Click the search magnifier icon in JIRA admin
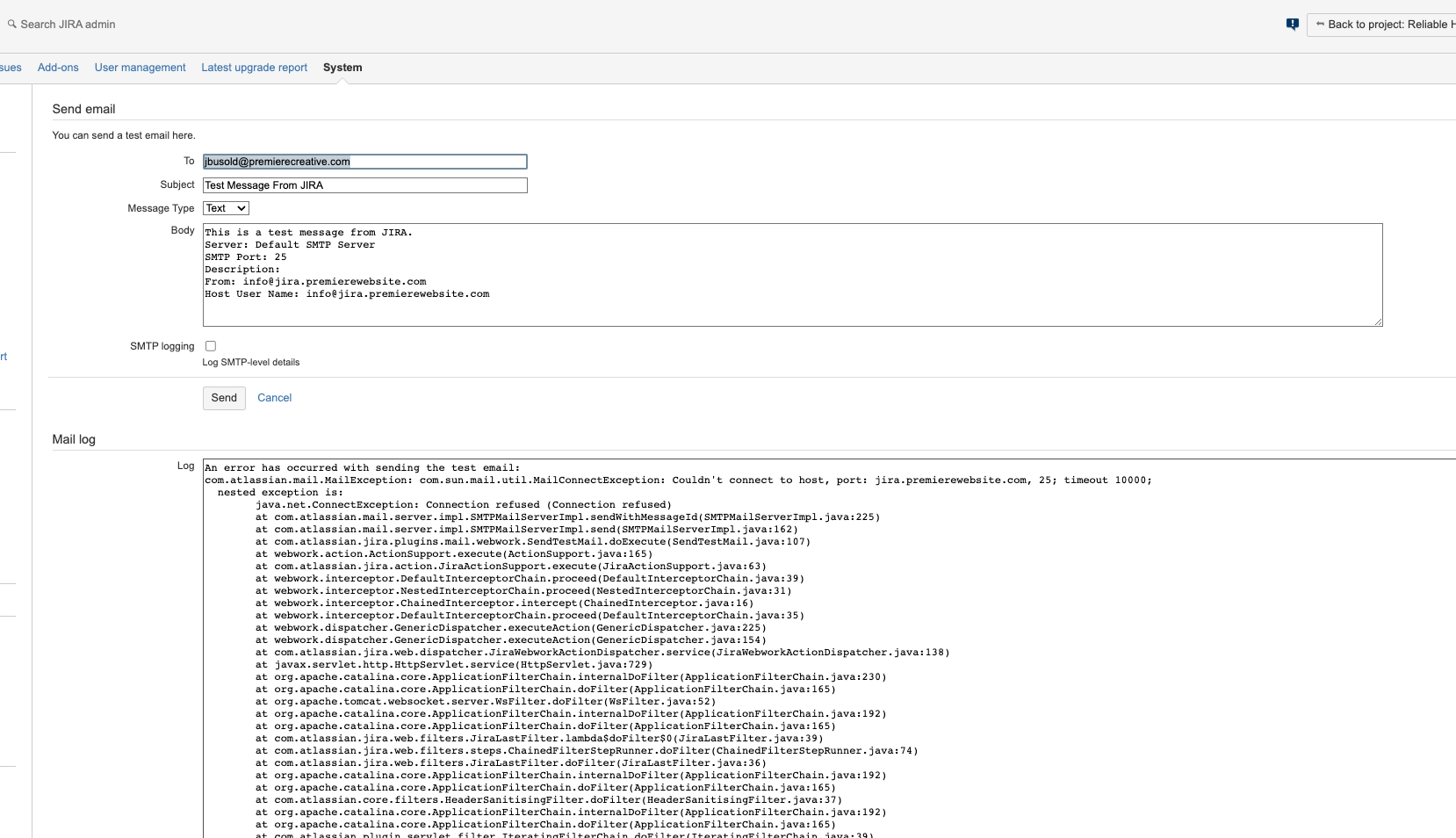 pos(12,25)
